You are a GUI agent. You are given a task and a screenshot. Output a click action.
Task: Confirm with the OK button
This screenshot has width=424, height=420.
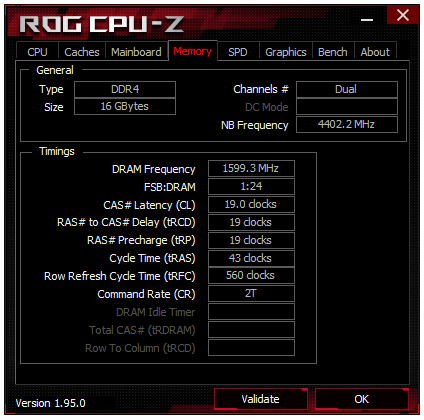coord(362,399)
